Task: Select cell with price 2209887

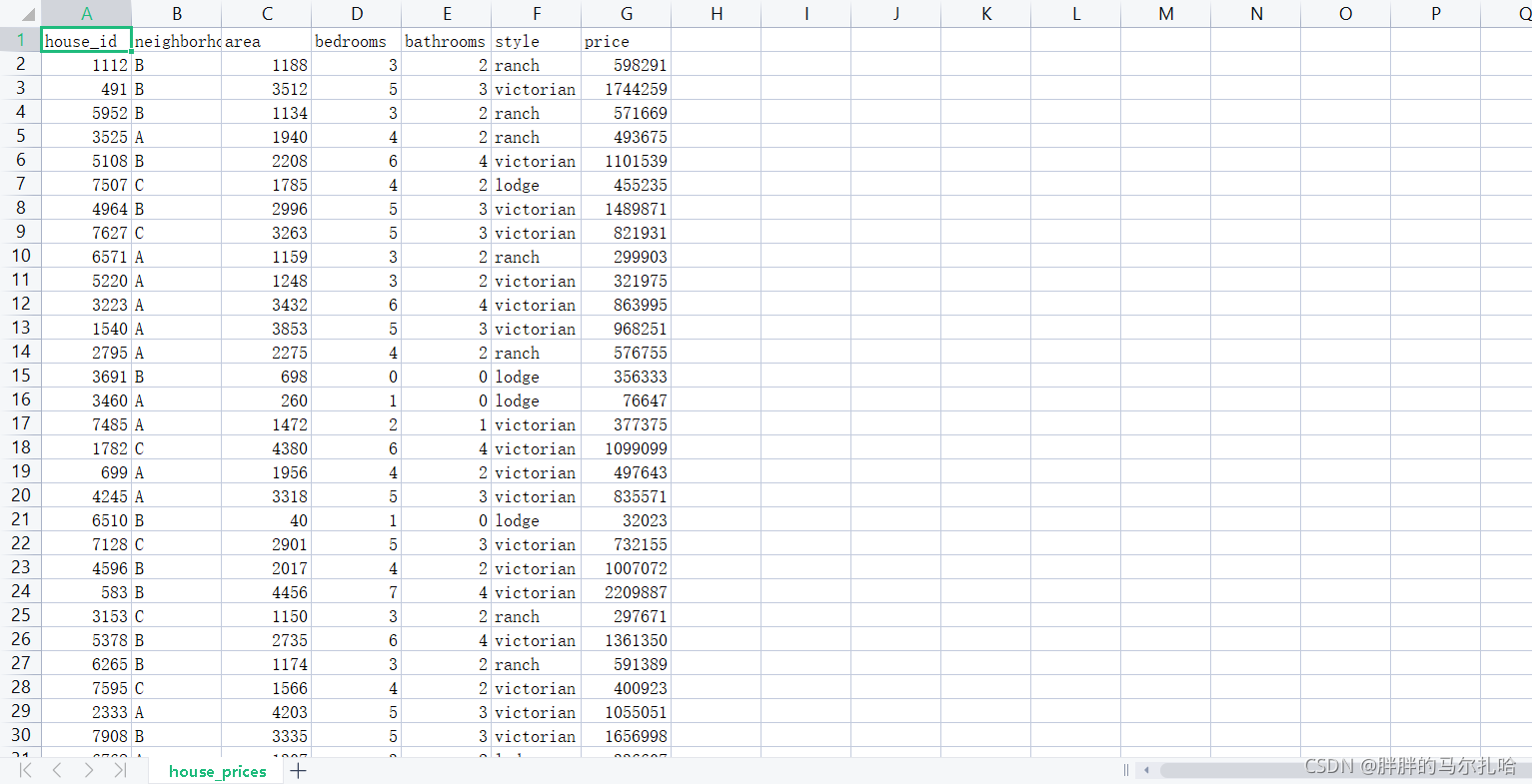Action: (x=627, y=592)
